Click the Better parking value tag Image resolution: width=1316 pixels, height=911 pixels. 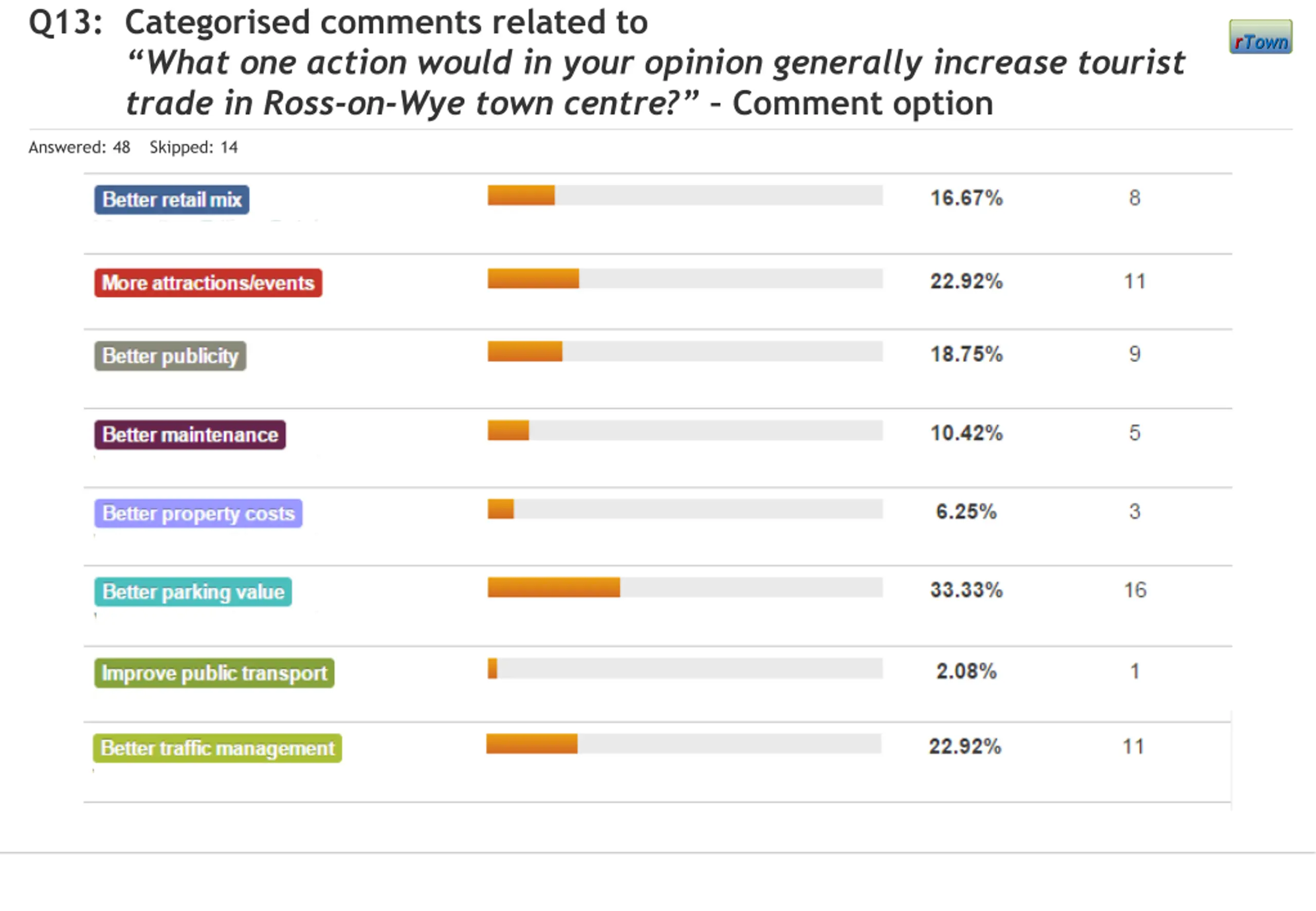coord(193,592)
